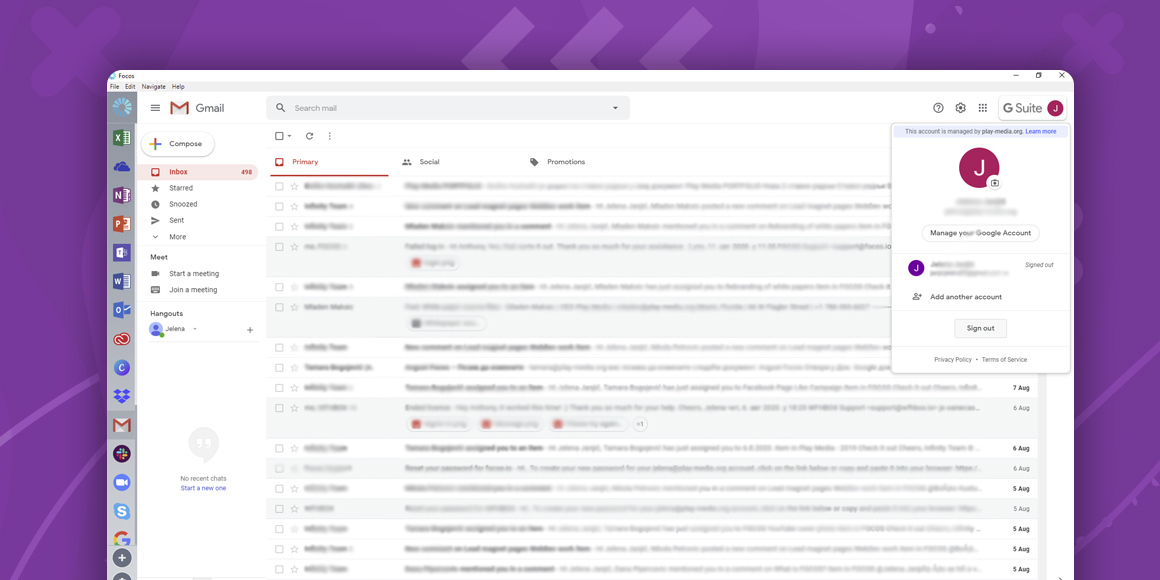Show search options dropdown arrow
1160x580 pixels.
(x=615, y=108)
